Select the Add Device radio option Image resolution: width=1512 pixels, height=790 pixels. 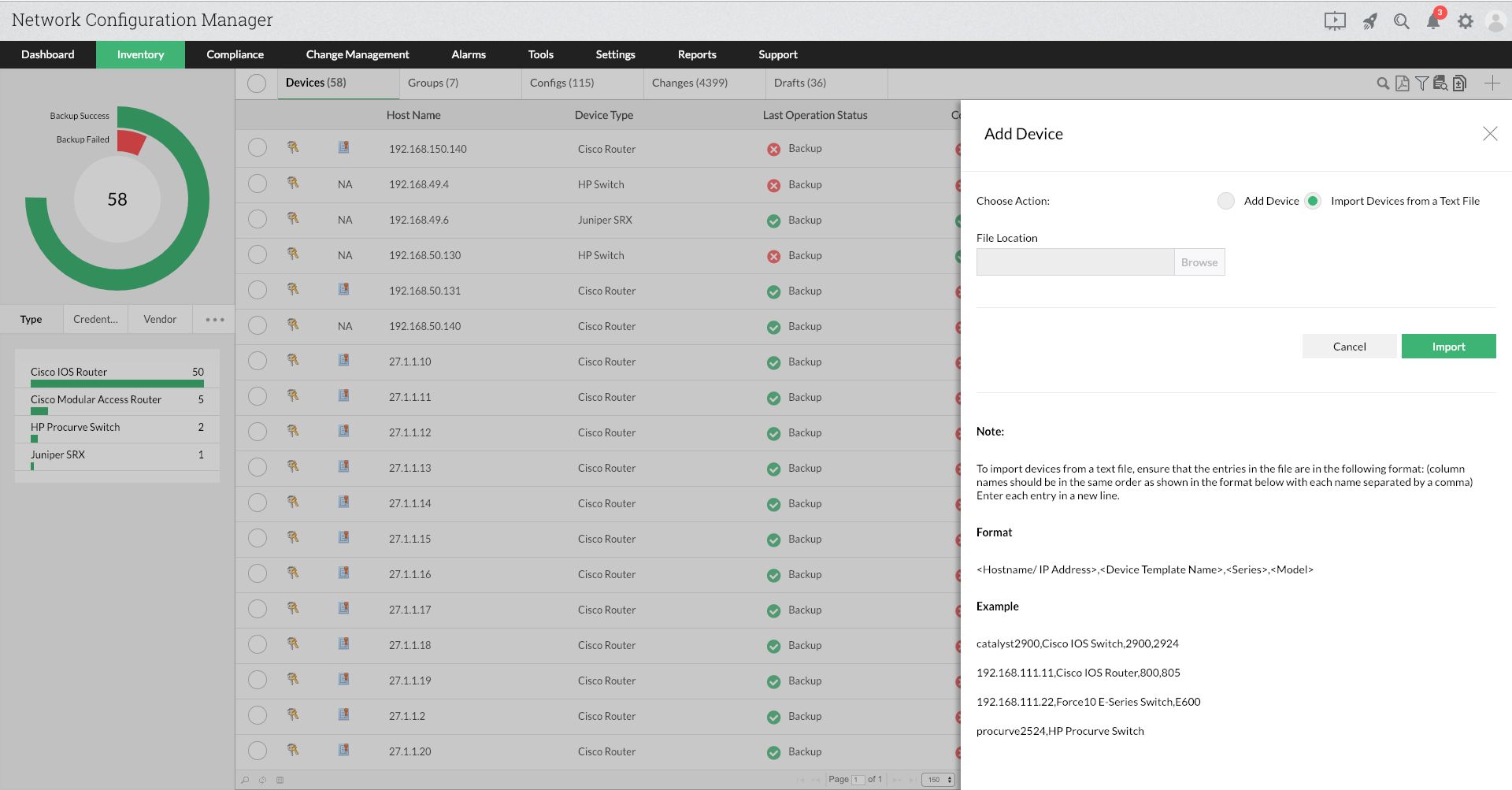click(1226, 201)
